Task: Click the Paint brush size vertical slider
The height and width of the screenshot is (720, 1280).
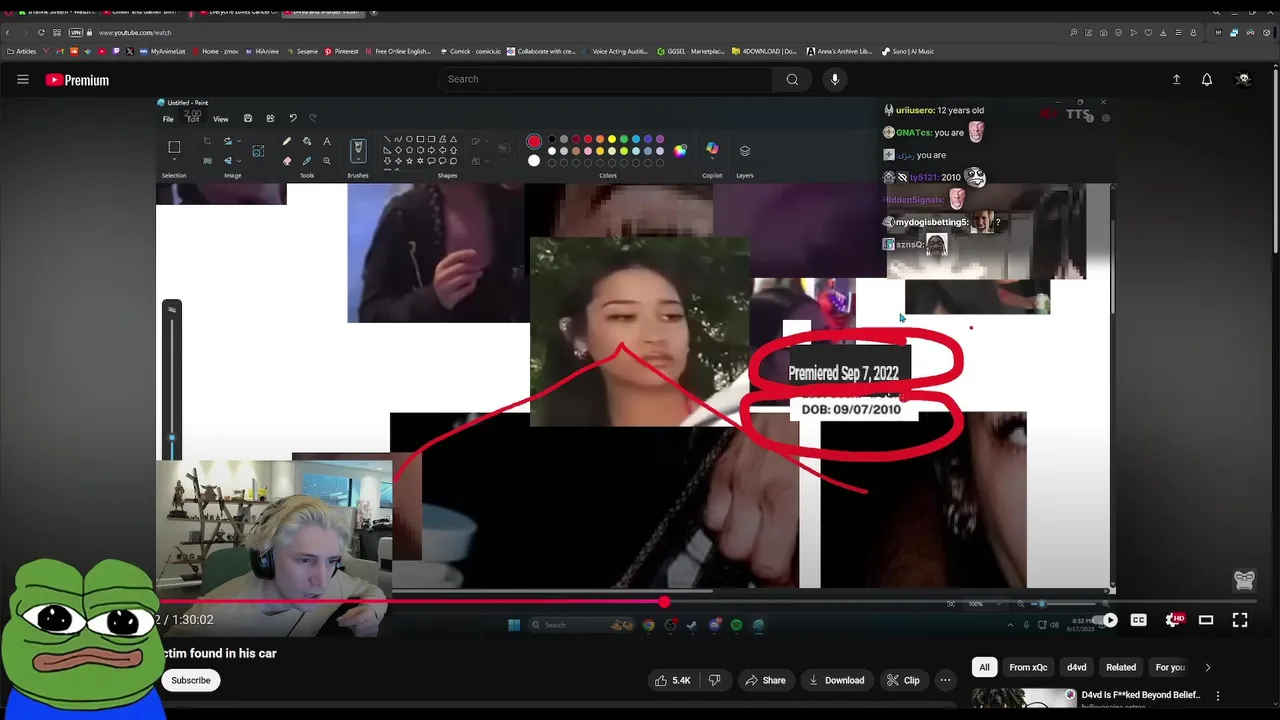Action: pos(172,378)
